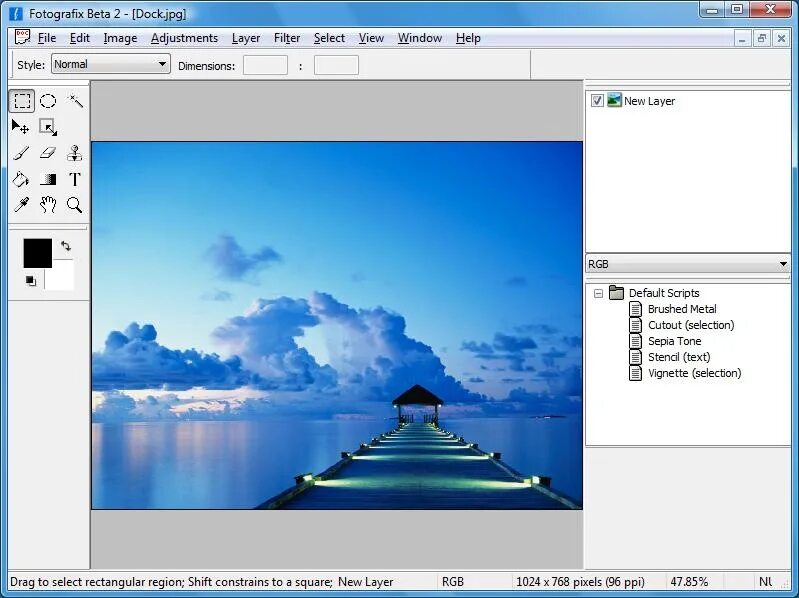The width and height of the screenshot is (799, 598).
Task: Select the Gradient tool
Action: [x=48, y=179]
